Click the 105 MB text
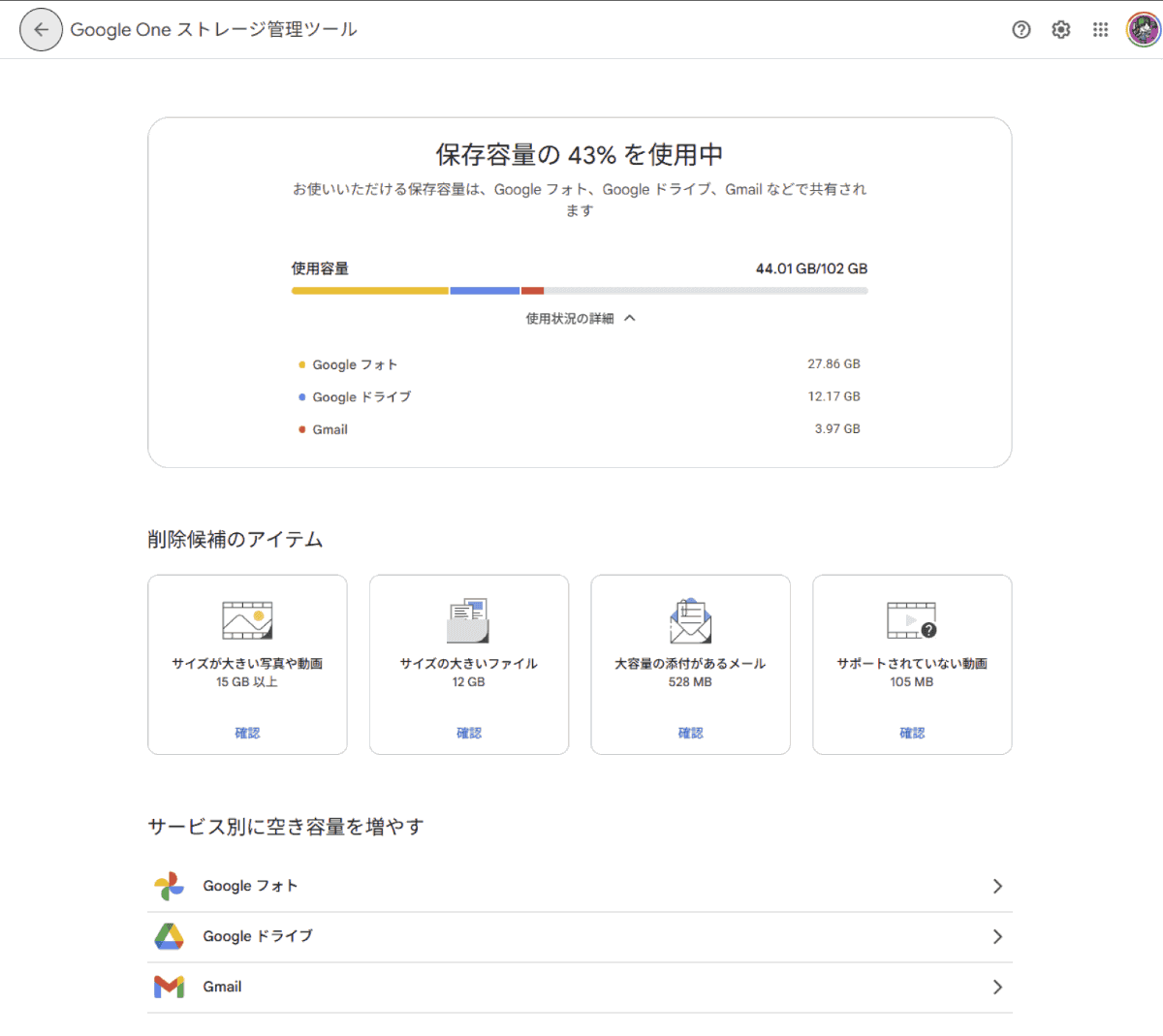 (x=912, y=682)
